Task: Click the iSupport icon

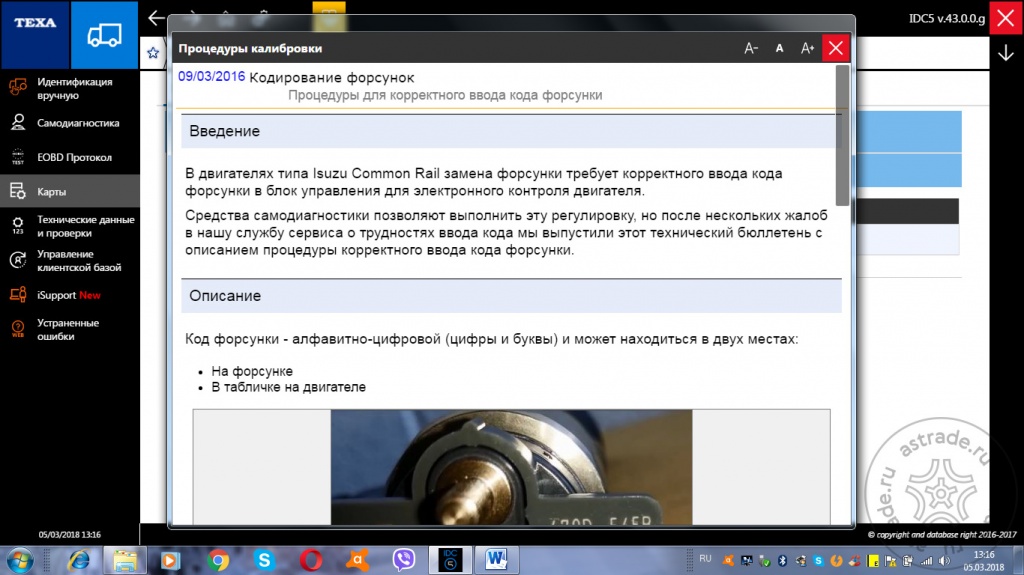Action: coord(18,295)
